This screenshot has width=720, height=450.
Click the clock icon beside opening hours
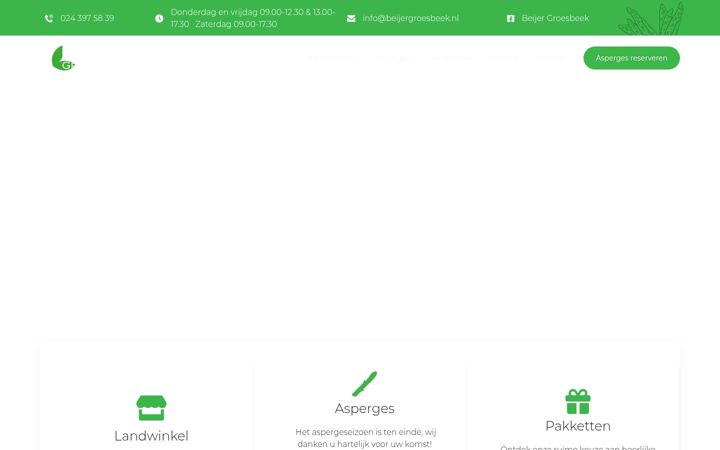159,18
